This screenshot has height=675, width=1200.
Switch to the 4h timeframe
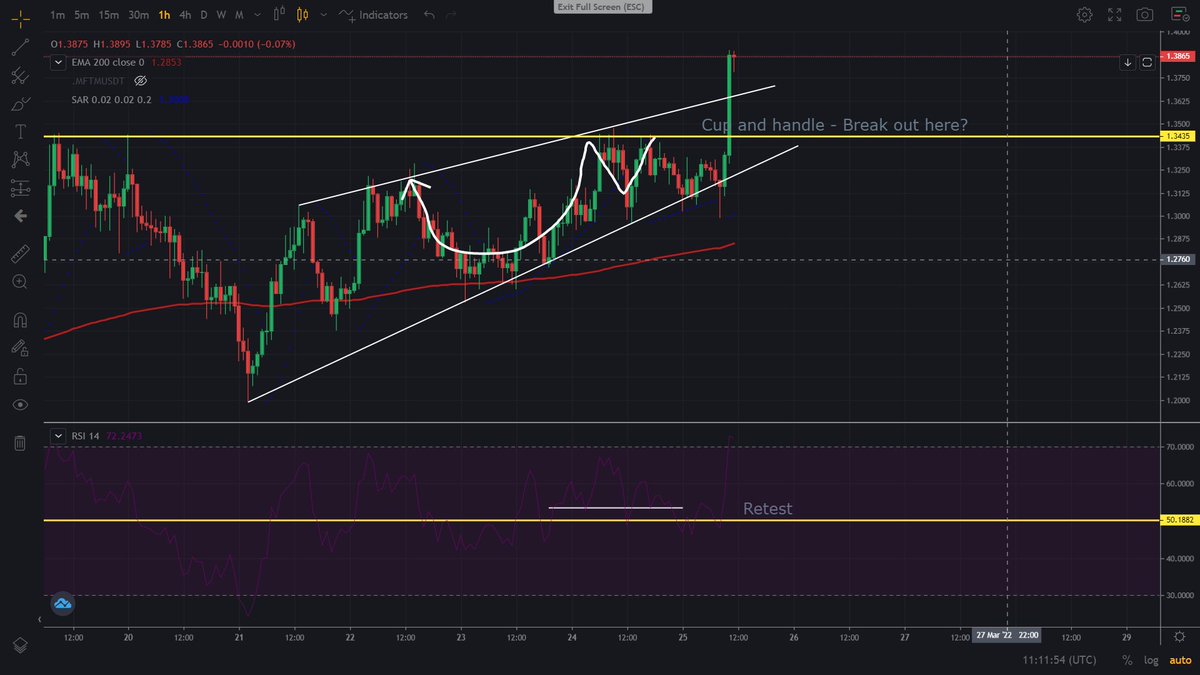coord(186,15)
